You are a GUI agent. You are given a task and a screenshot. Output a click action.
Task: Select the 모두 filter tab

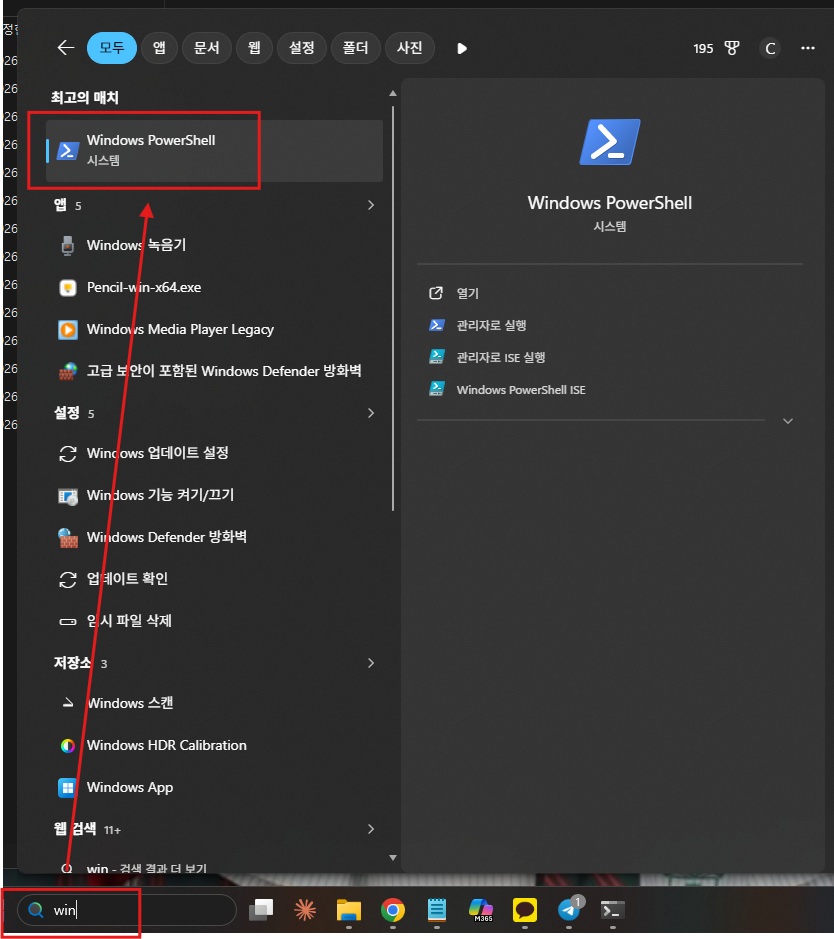pyautogui.click(x=112, y=48)
